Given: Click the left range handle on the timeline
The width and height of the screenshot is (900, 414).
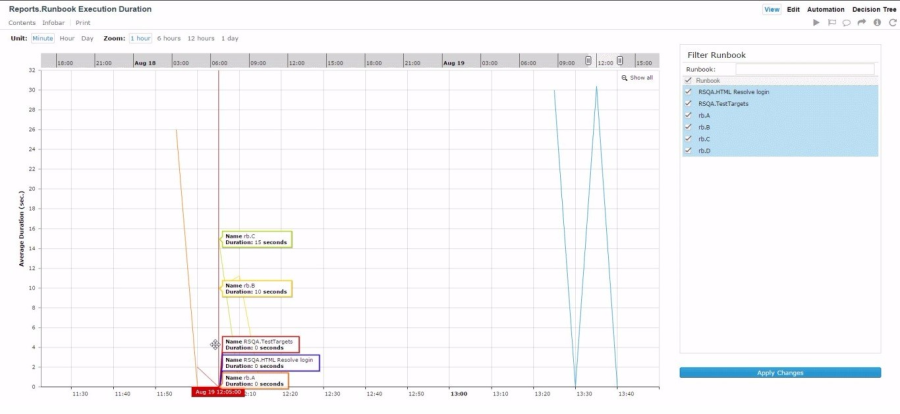Looking at the screenshot, I should 588,61.
